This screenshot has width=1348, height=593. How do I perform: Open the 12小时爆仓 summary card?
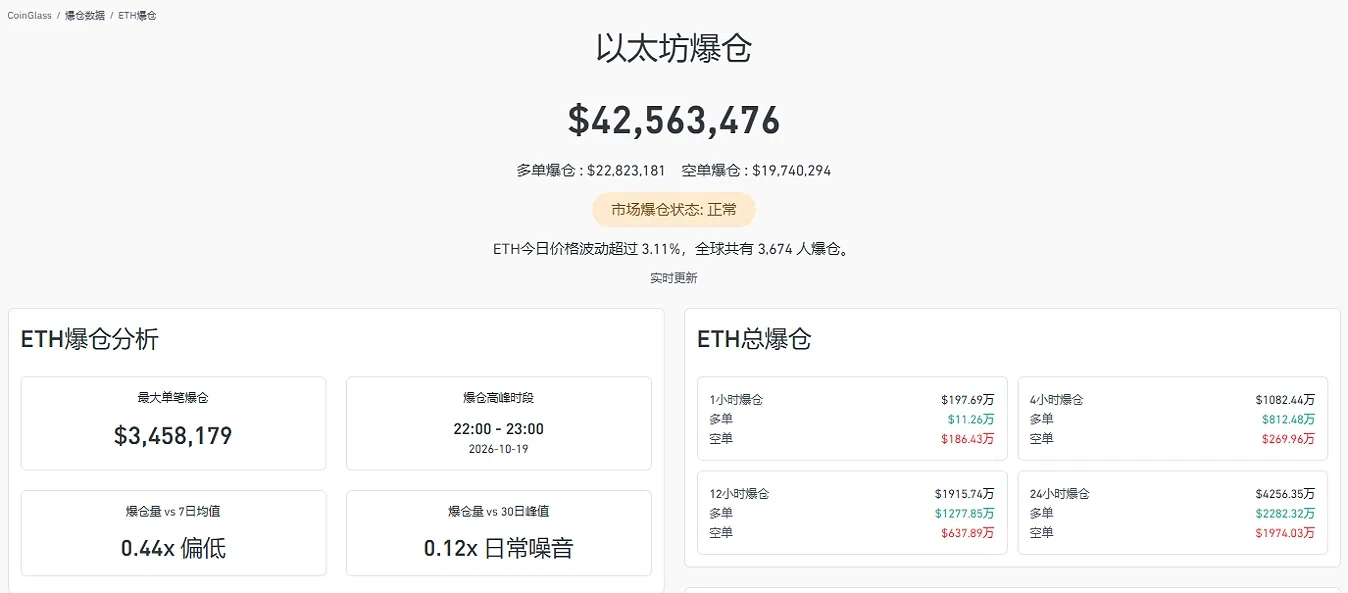[x=852, y=513]
